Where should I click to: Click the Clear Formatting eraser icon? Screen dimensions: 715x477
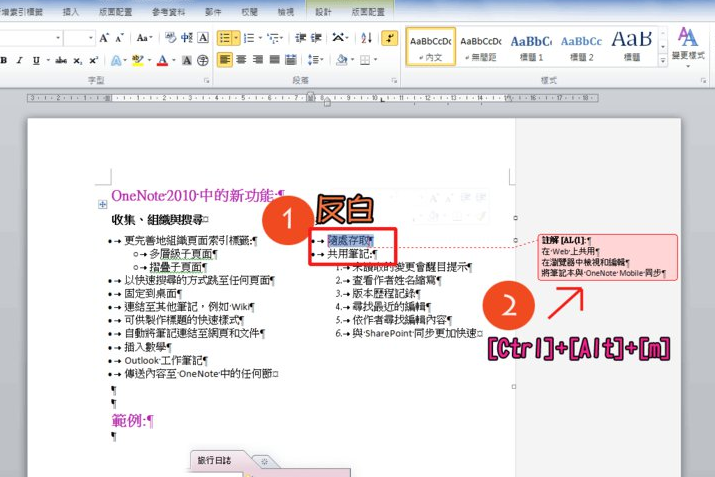[x=171, y=38]
